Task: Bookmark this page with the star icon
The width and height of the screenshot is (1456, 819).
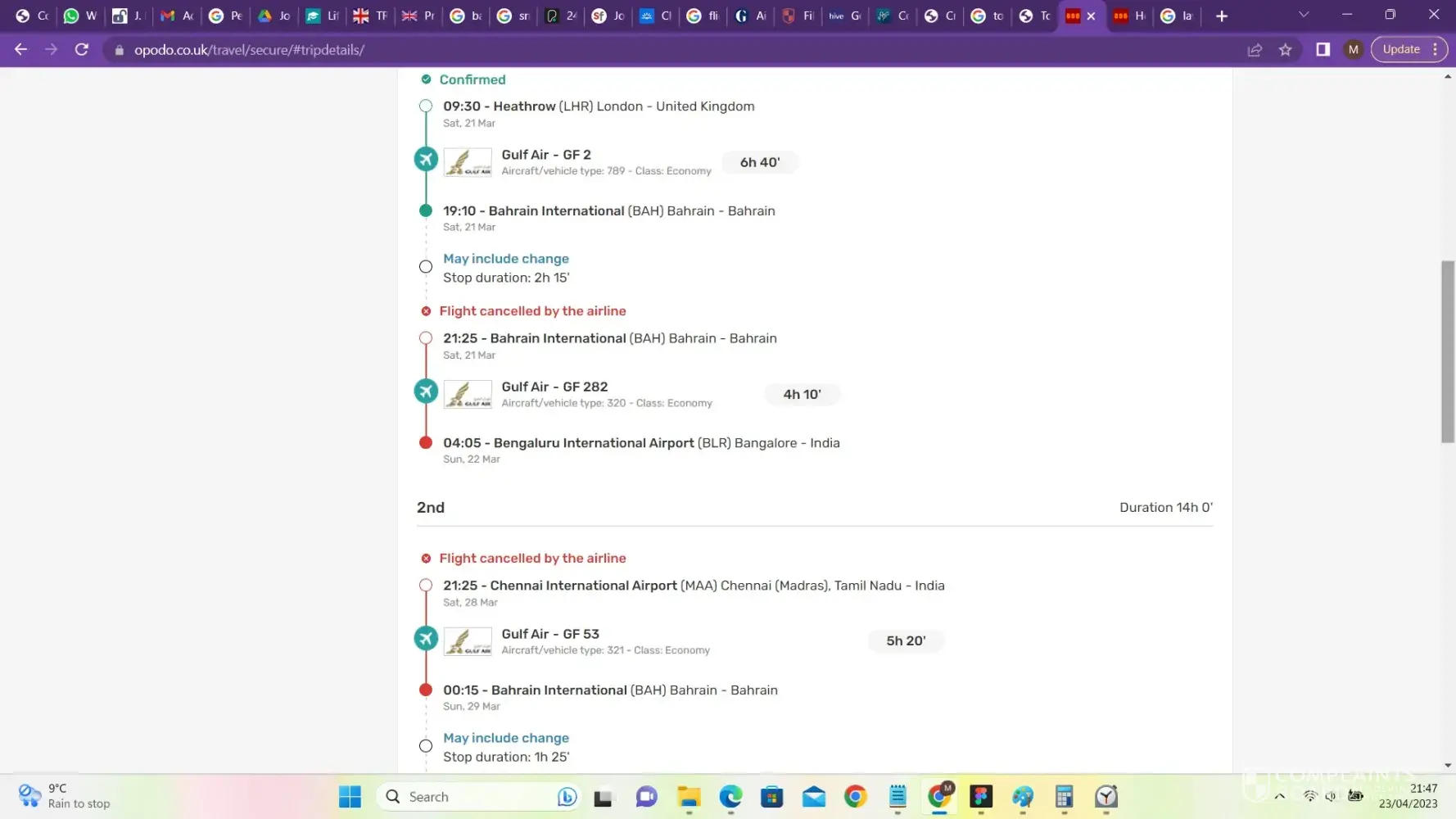Action: [1286, 50]
